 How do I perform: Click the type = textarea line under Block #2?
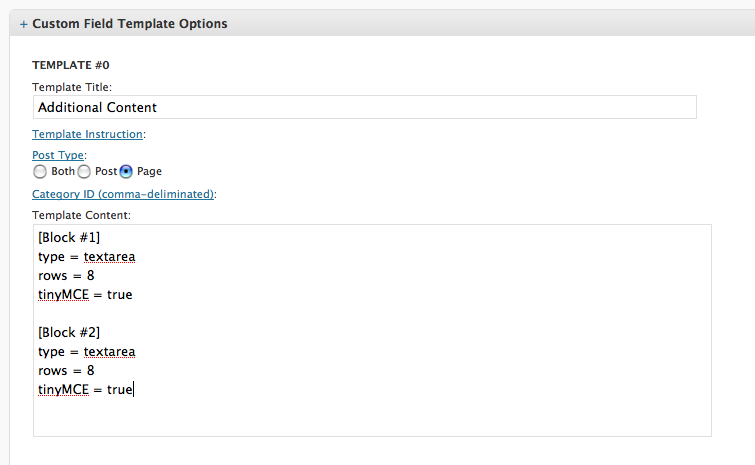(x=87, y=352)
